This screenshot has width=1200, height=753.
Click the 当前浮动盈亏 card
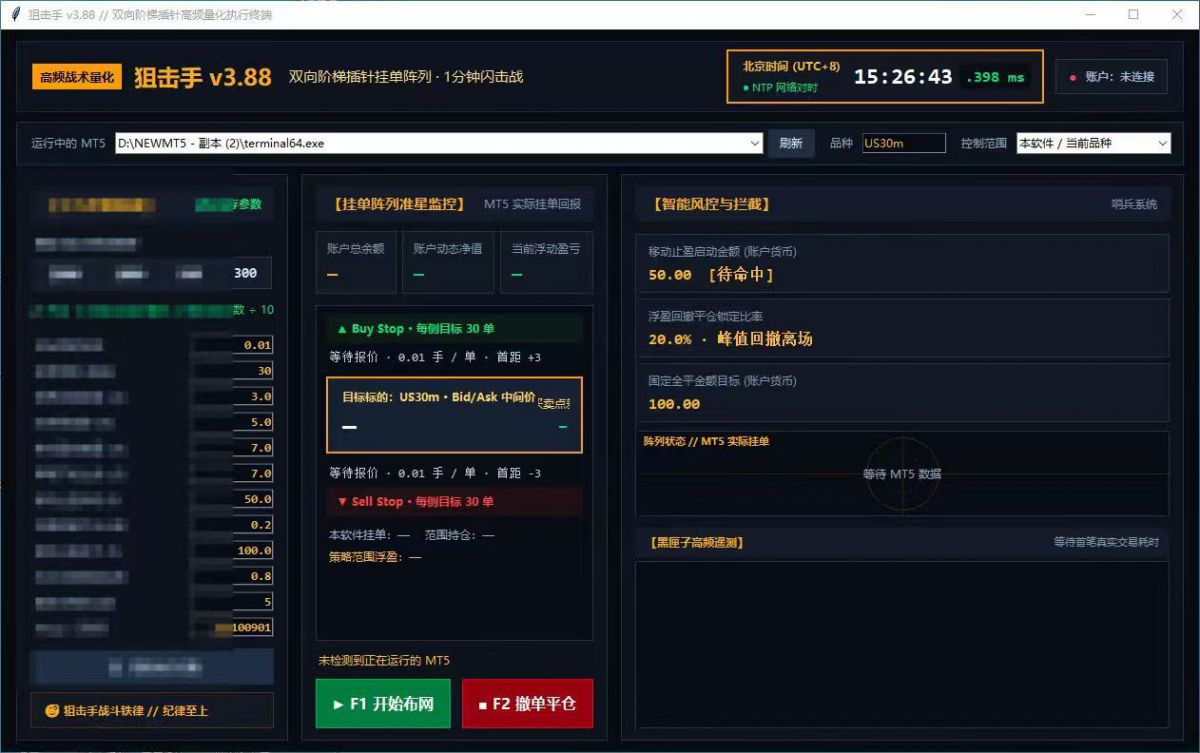[547, 263]
